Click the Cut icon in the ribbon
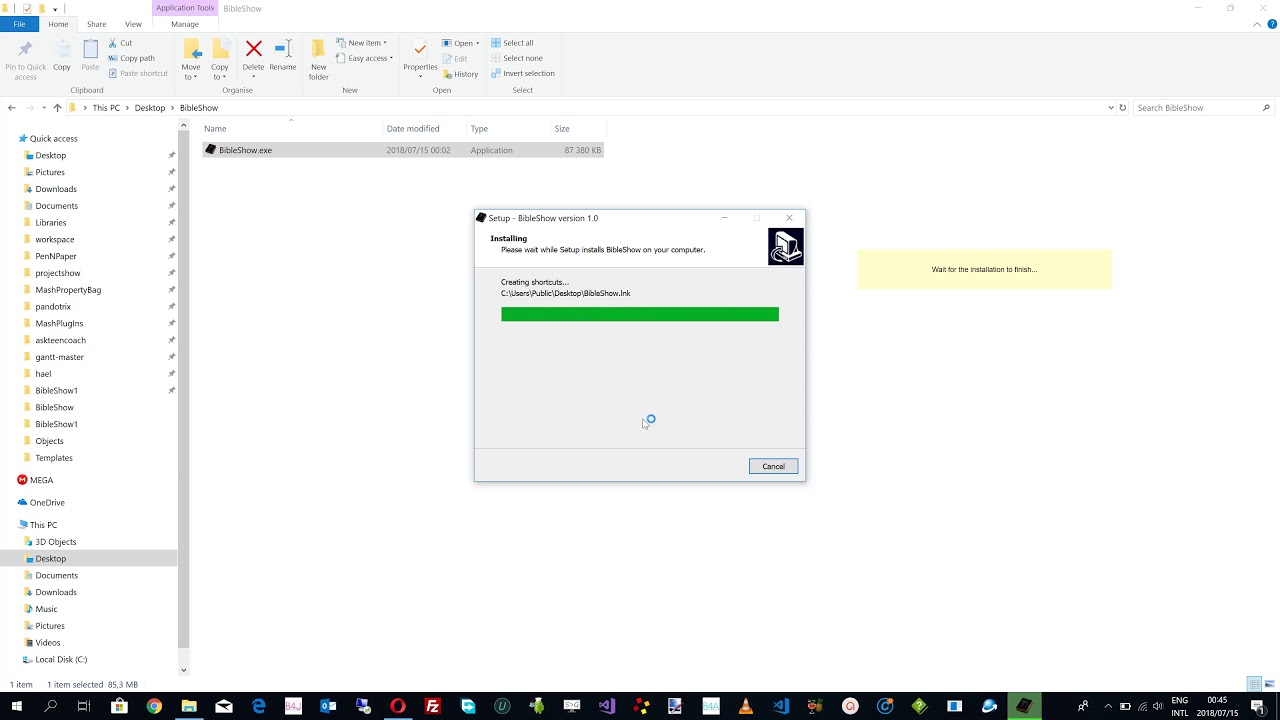Image resolution: width=1280 pixels, height=720 pixels. [x=113, y=43]
